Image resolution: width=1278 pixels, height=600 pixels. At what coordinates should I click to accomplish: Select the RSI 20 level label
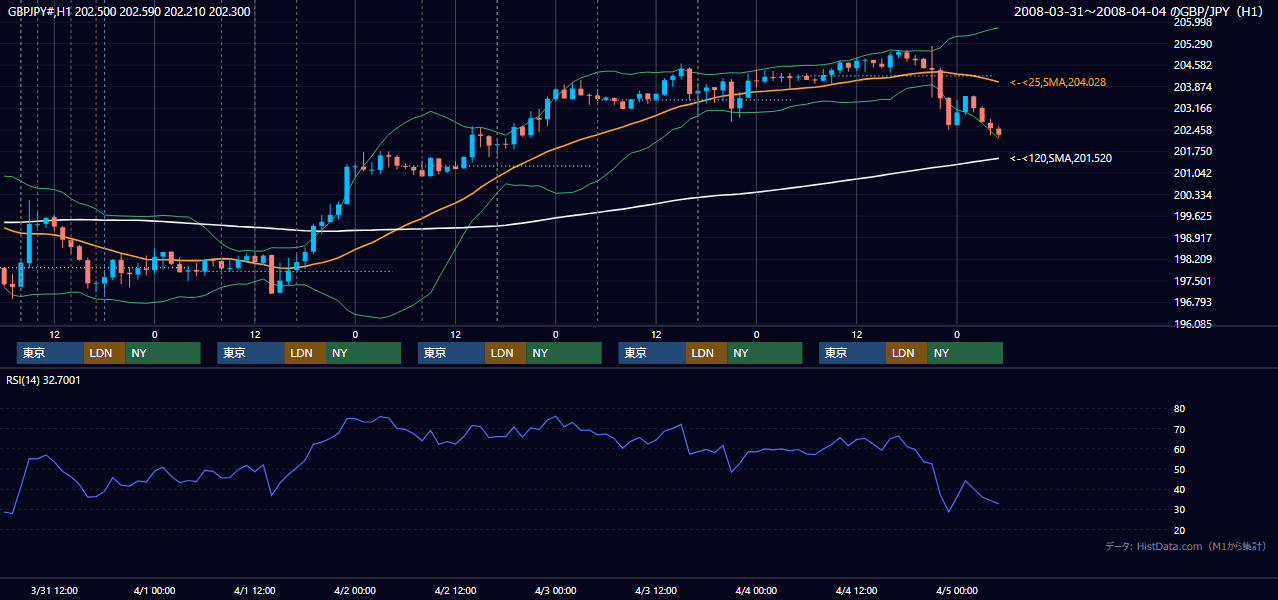pos(1179,530)
